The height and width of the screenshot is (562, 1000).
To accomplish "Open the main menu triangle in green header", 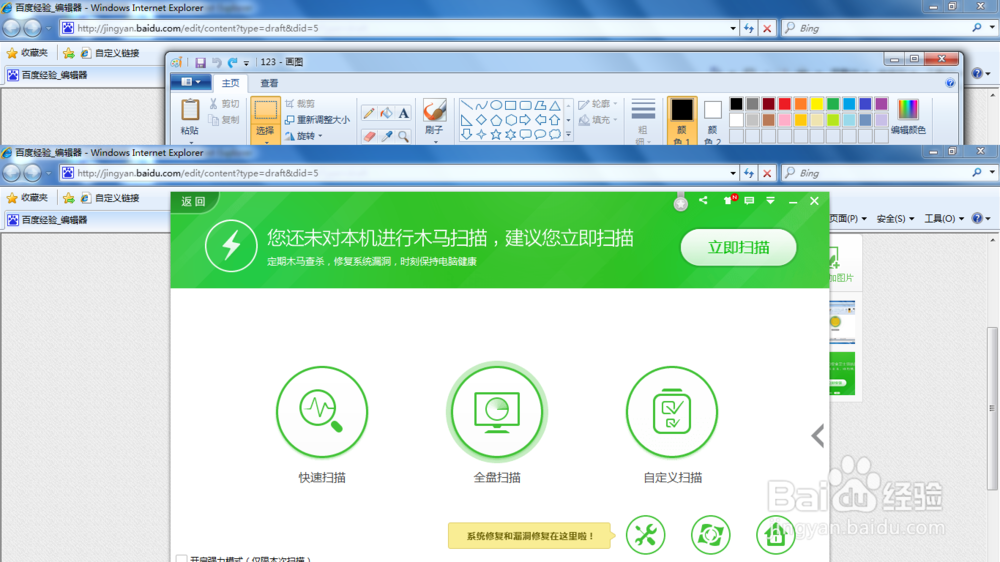I will click(x=770, y=200).
